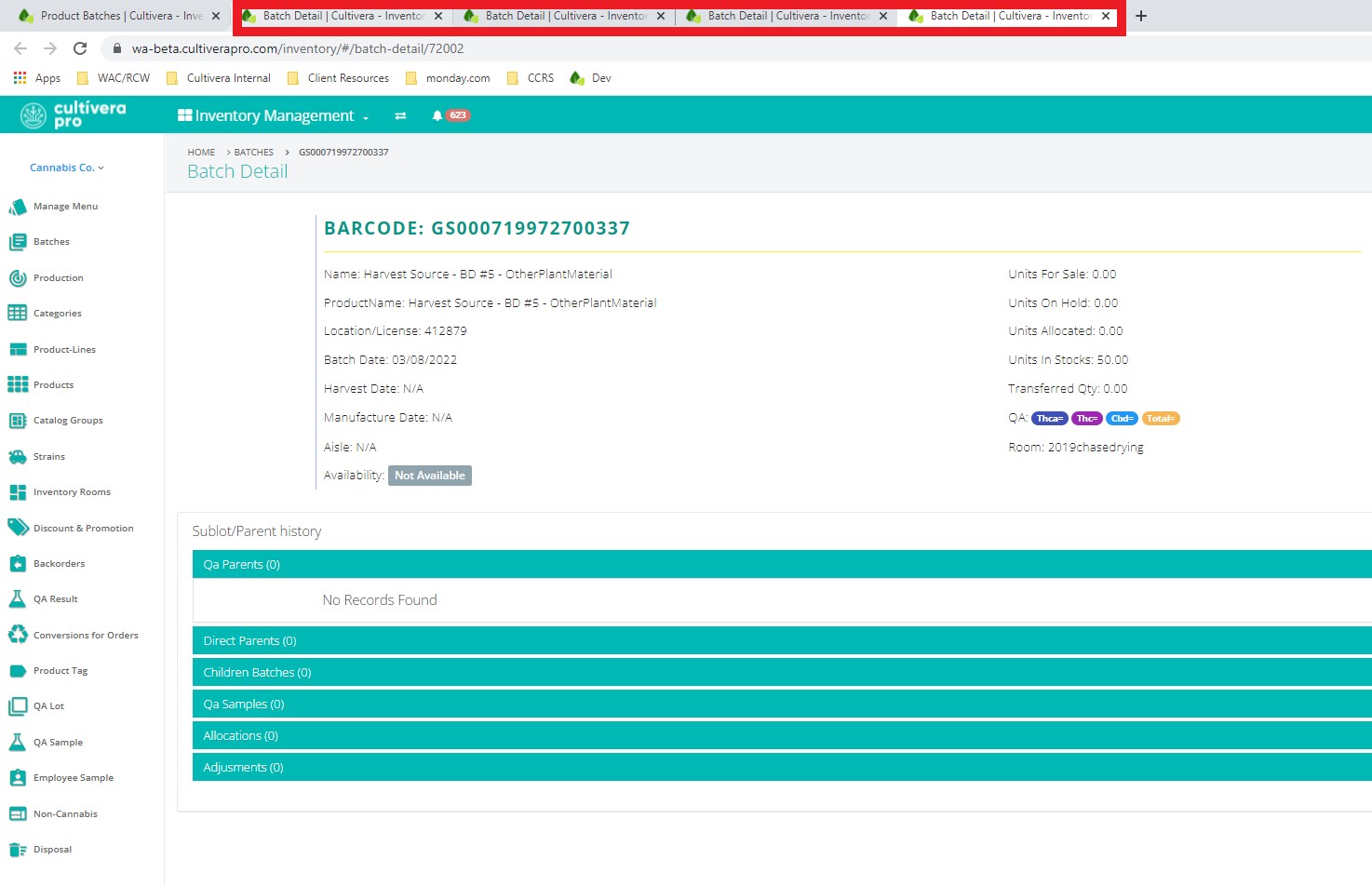Open QA Sample flask icon
This screenshot has width=1372, height=886.
point(18,743)
